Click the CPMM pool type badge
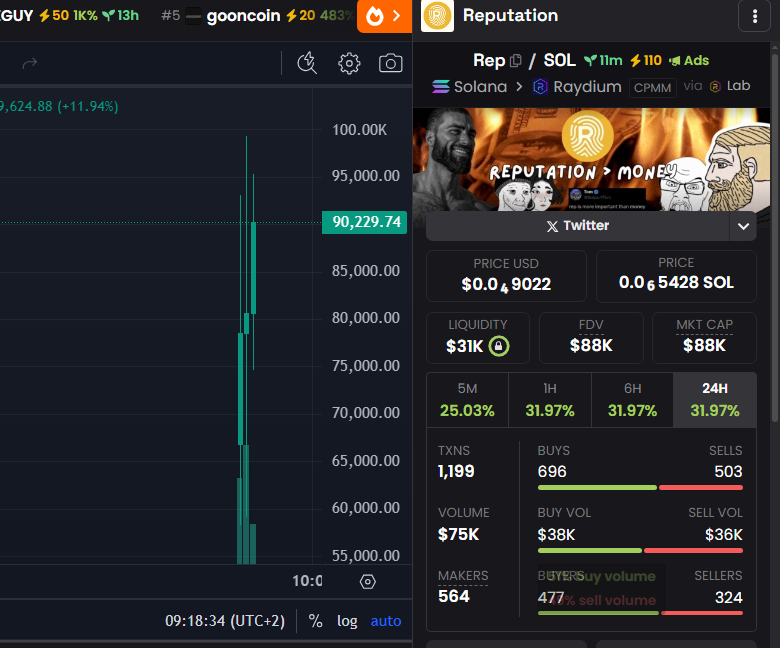 point(652,88)
